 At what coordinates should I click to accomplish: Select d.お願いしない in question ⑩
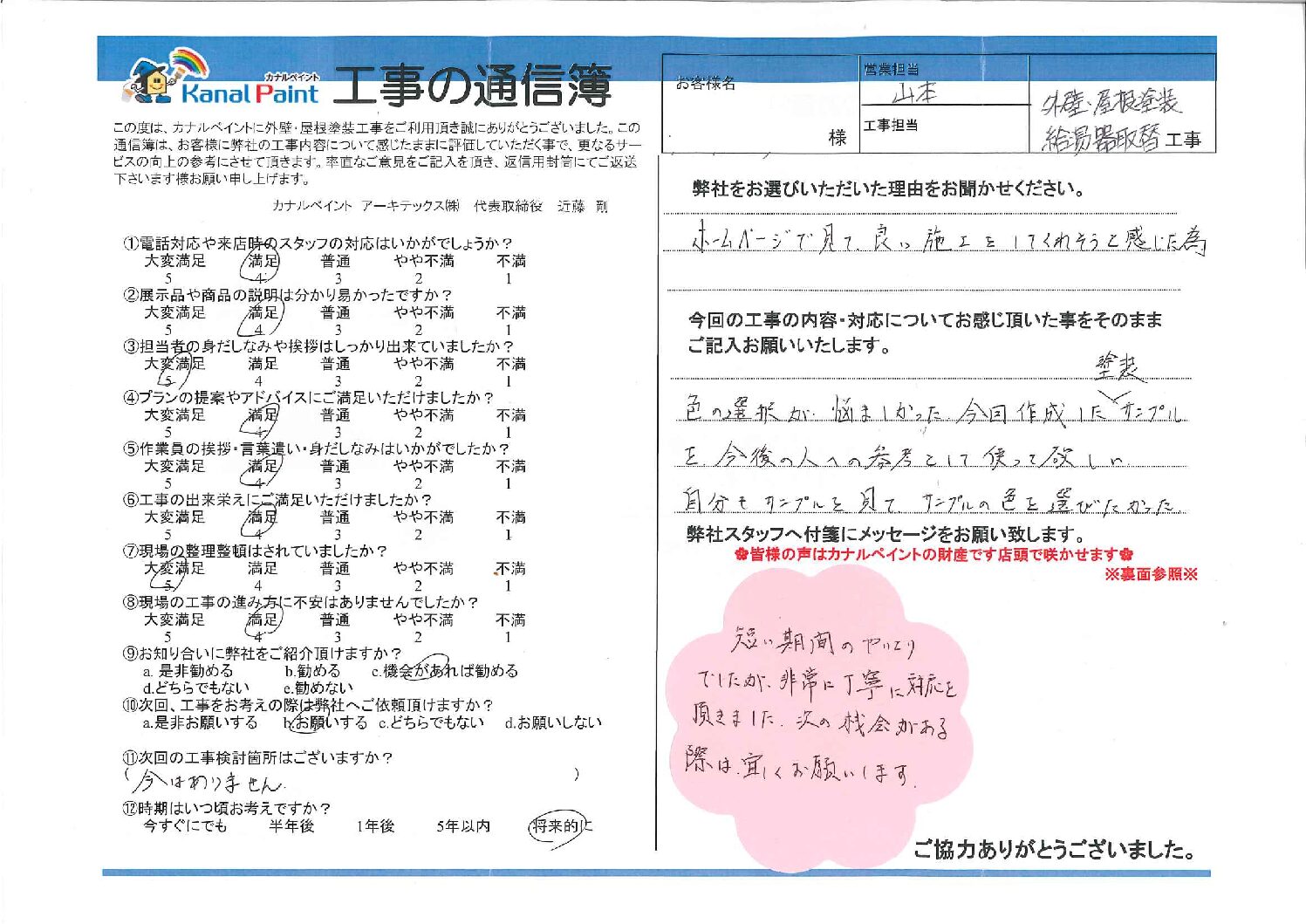point(553,723)
